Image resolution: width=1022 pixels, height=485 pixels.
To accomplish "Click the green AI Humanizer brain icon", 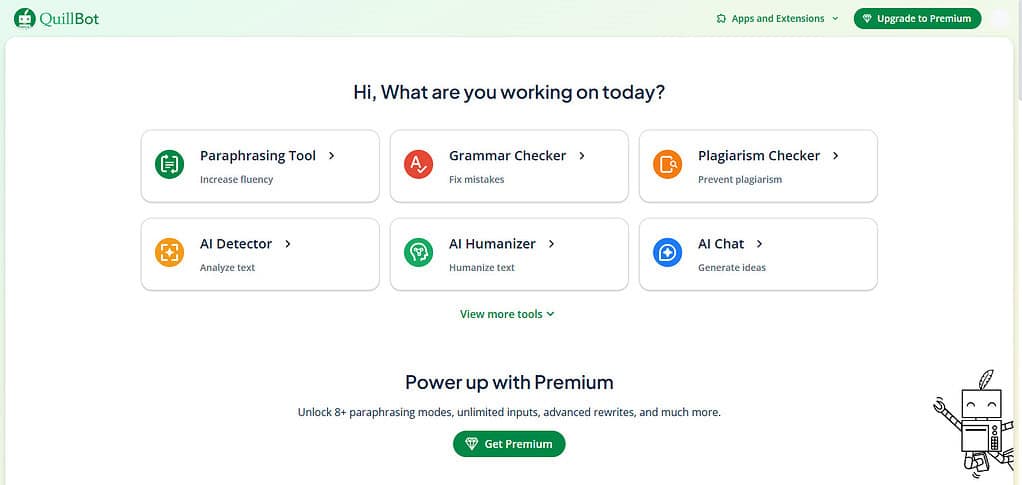I will point(418,252).
